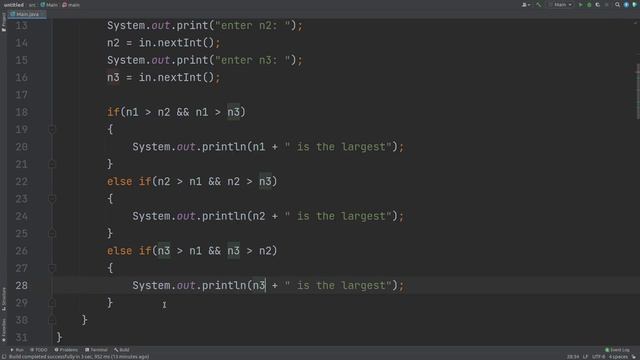Viewport: 640px width, 360px height.
Task: Open the Structure tool window sidebar tab
Action: (x=3, y=299)
